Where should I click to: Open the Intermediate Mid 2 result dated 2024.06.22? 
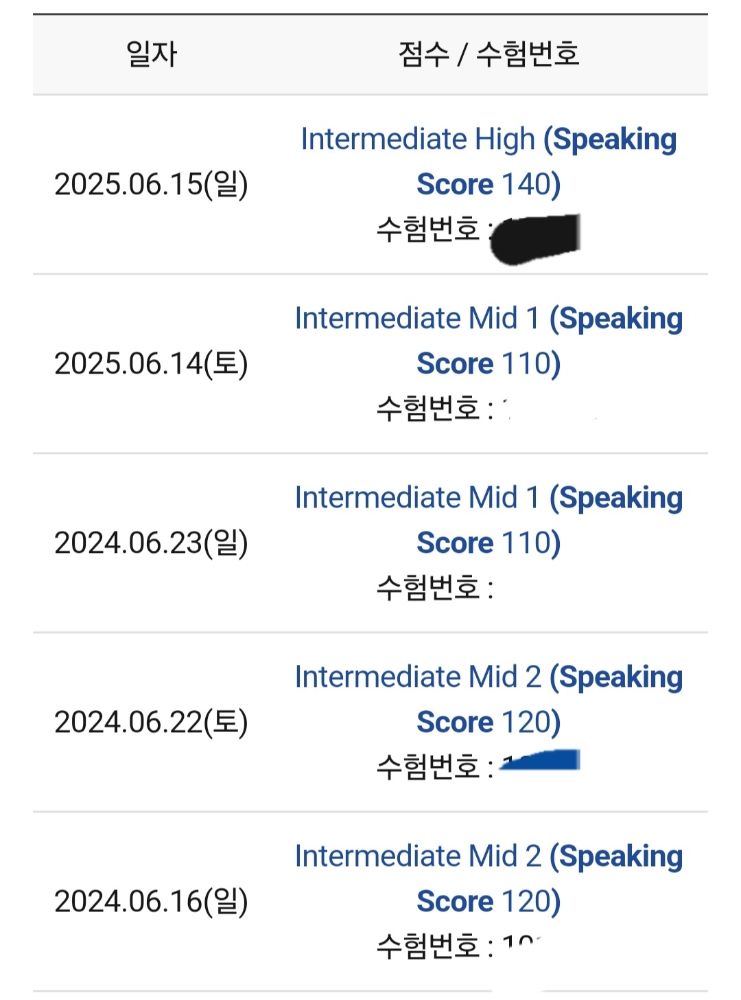tap(488, 699)
